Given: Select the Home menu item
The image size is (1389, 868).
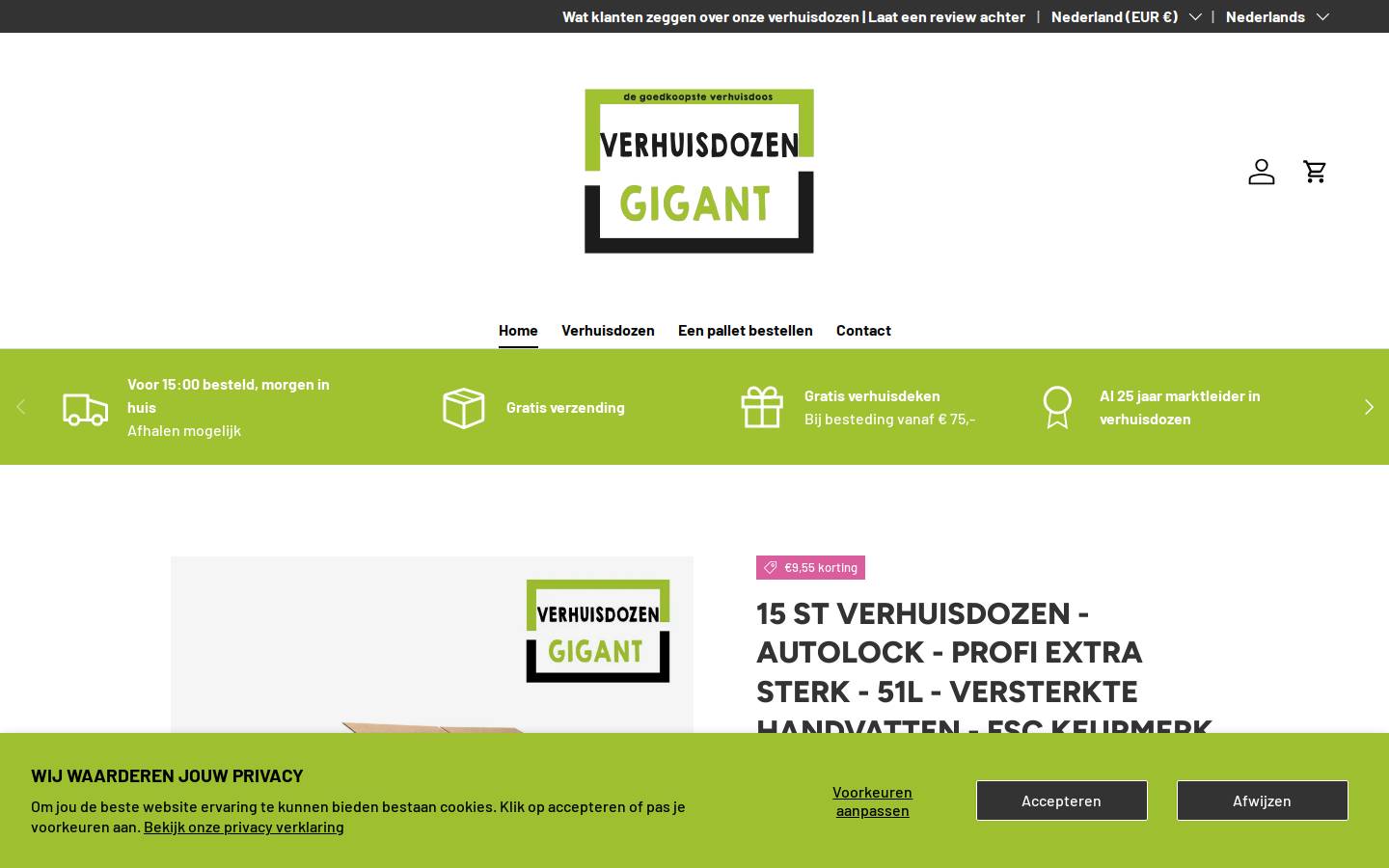Looking at the screenshot, I should [518, 330].
